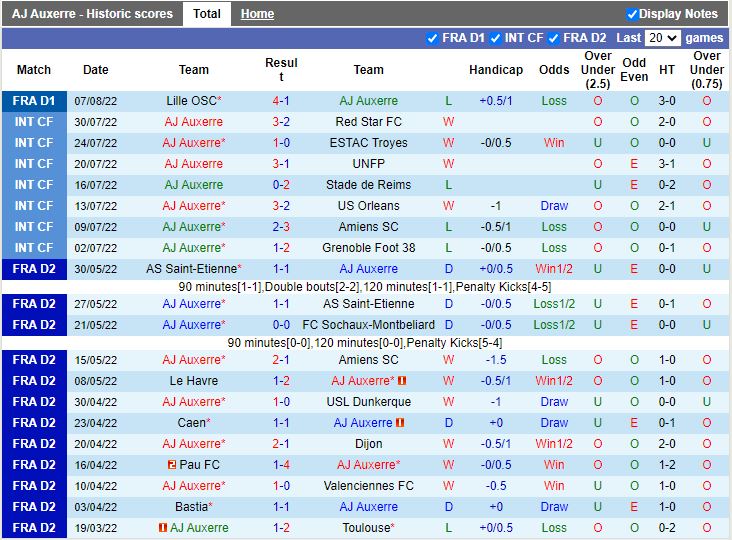Open US Orleans team link
Viewport: 732px width, 540px height.
[x=368, y=206]
